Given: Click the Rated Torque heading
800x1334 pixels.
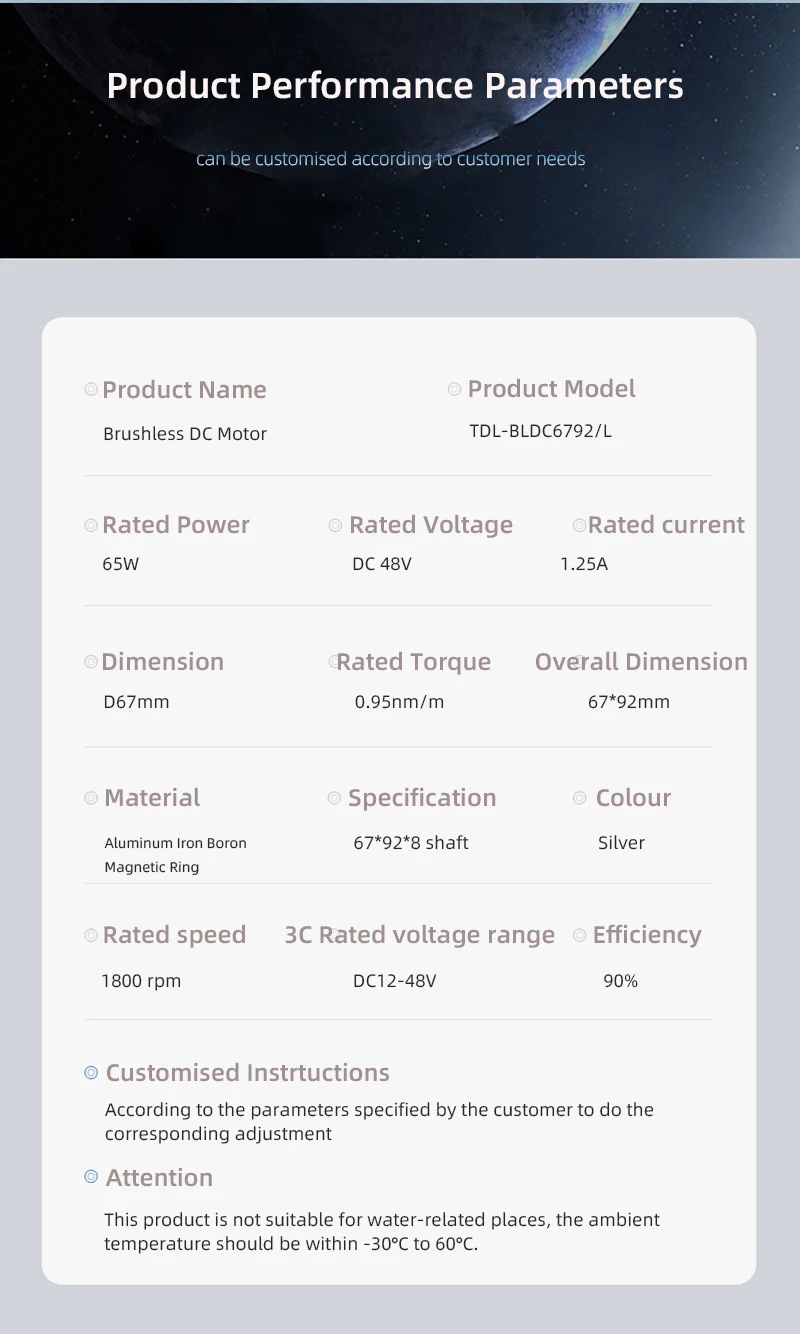Looking at the screenshot, I should tap(413, 662).
